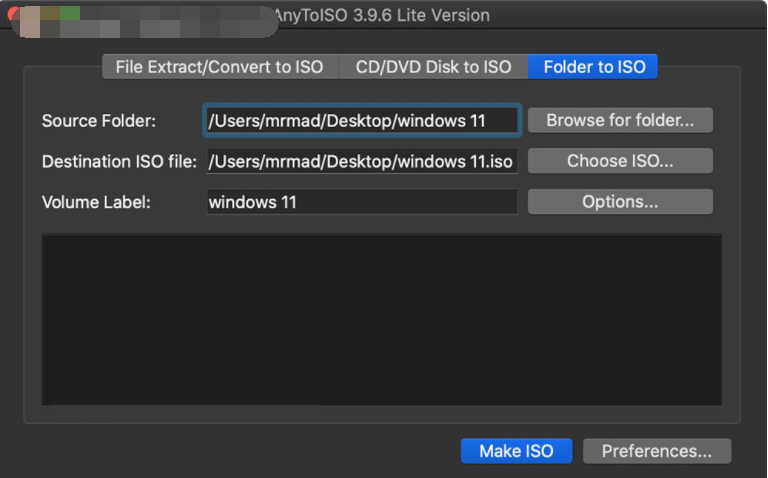Viewport: 768px width, 478px height.
Task: Click the "Volume Label:" text label
Action: tap(96, 201)
